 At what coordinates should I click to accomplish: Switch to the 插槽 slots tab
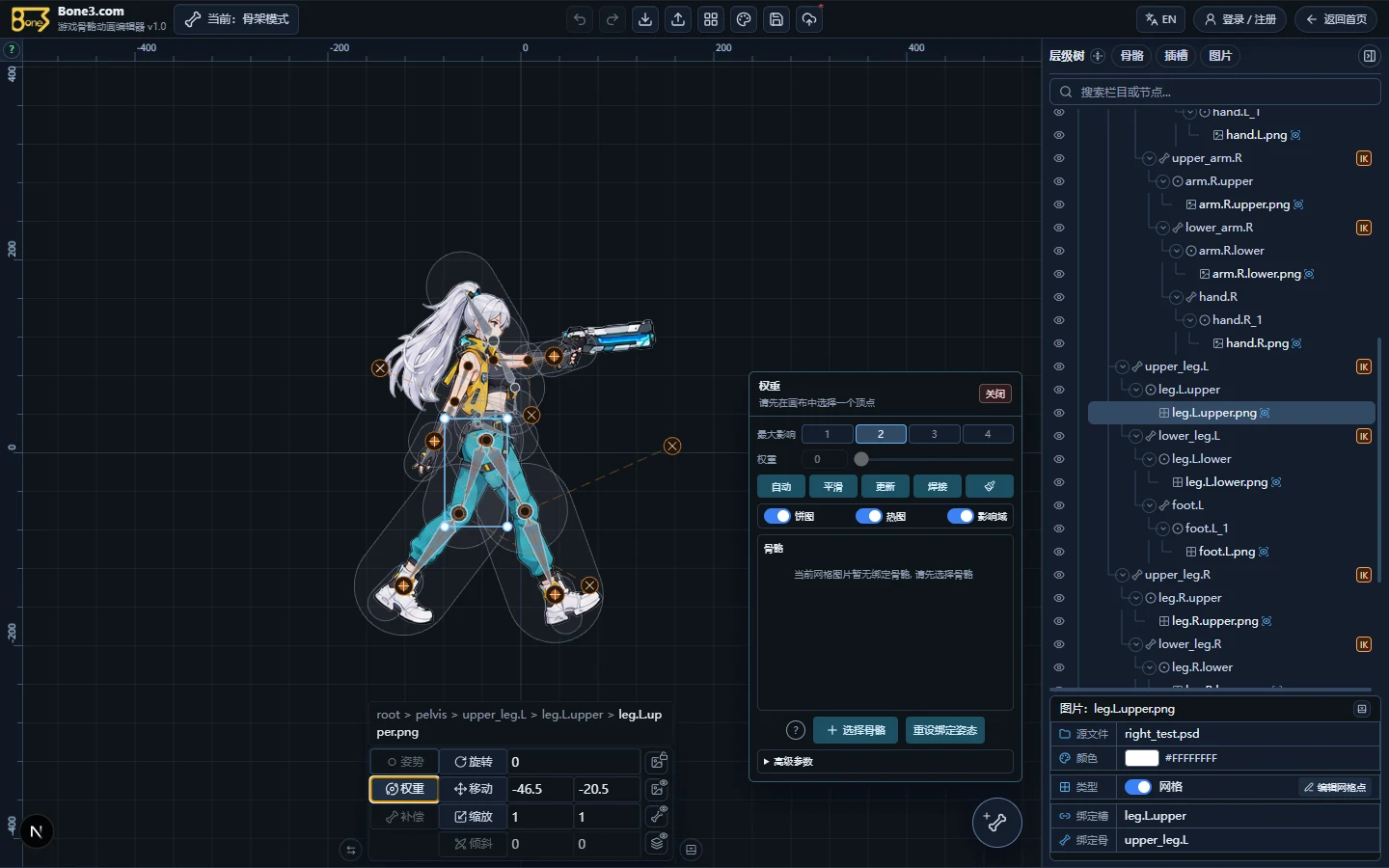tap(1177, 56)
